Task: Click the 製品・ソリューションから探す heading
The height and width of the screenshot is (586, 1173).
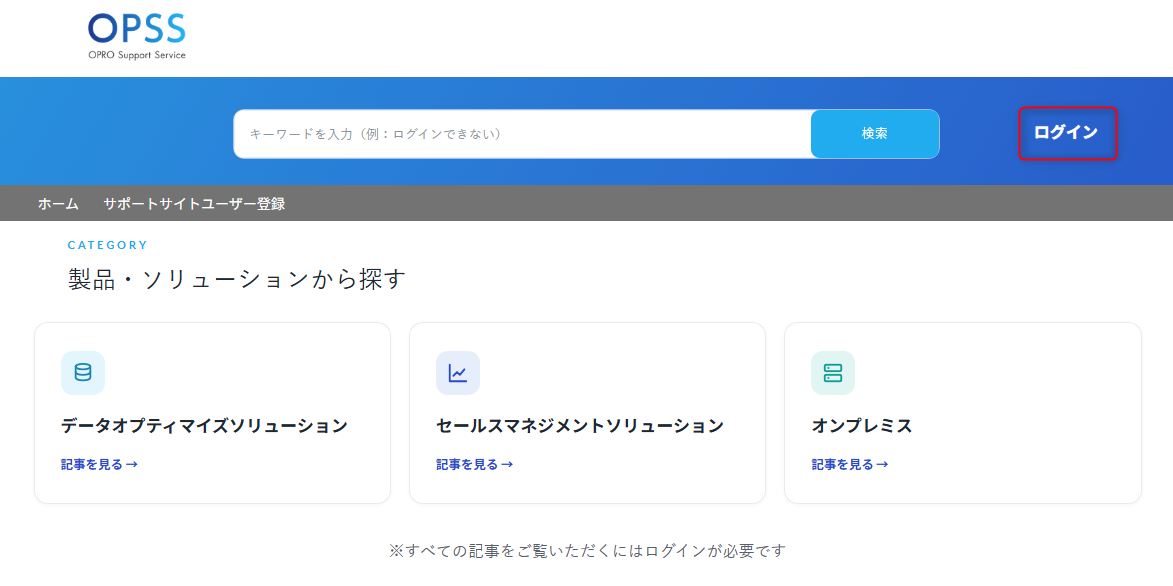Action: (237, 279)
